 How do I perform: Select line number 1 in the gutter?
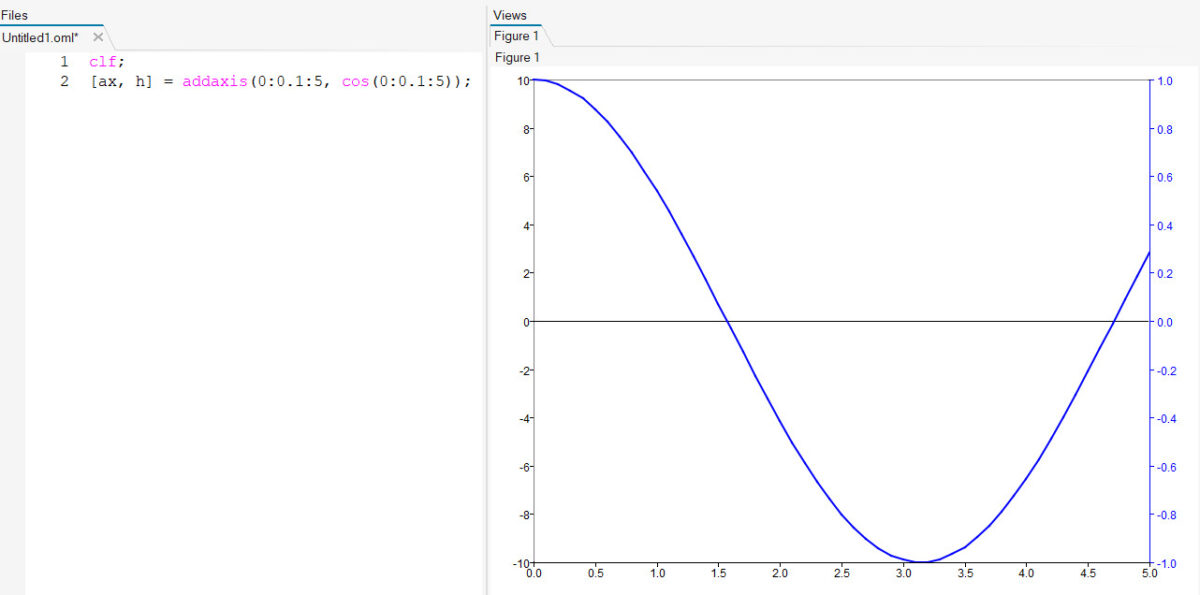point(64,61)
